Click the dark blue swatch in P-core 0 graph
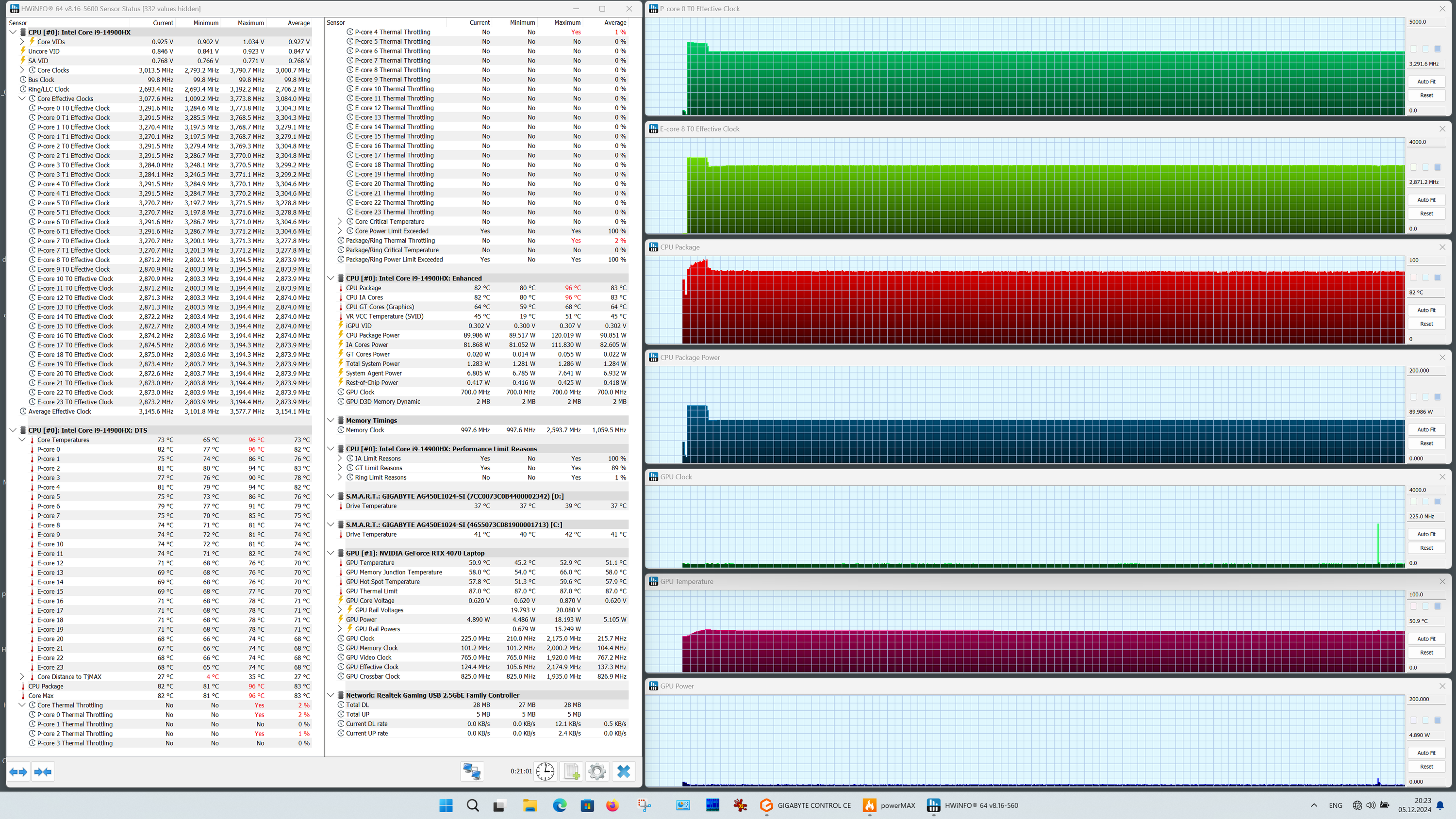1456x819 pixels. point(1438,49)
